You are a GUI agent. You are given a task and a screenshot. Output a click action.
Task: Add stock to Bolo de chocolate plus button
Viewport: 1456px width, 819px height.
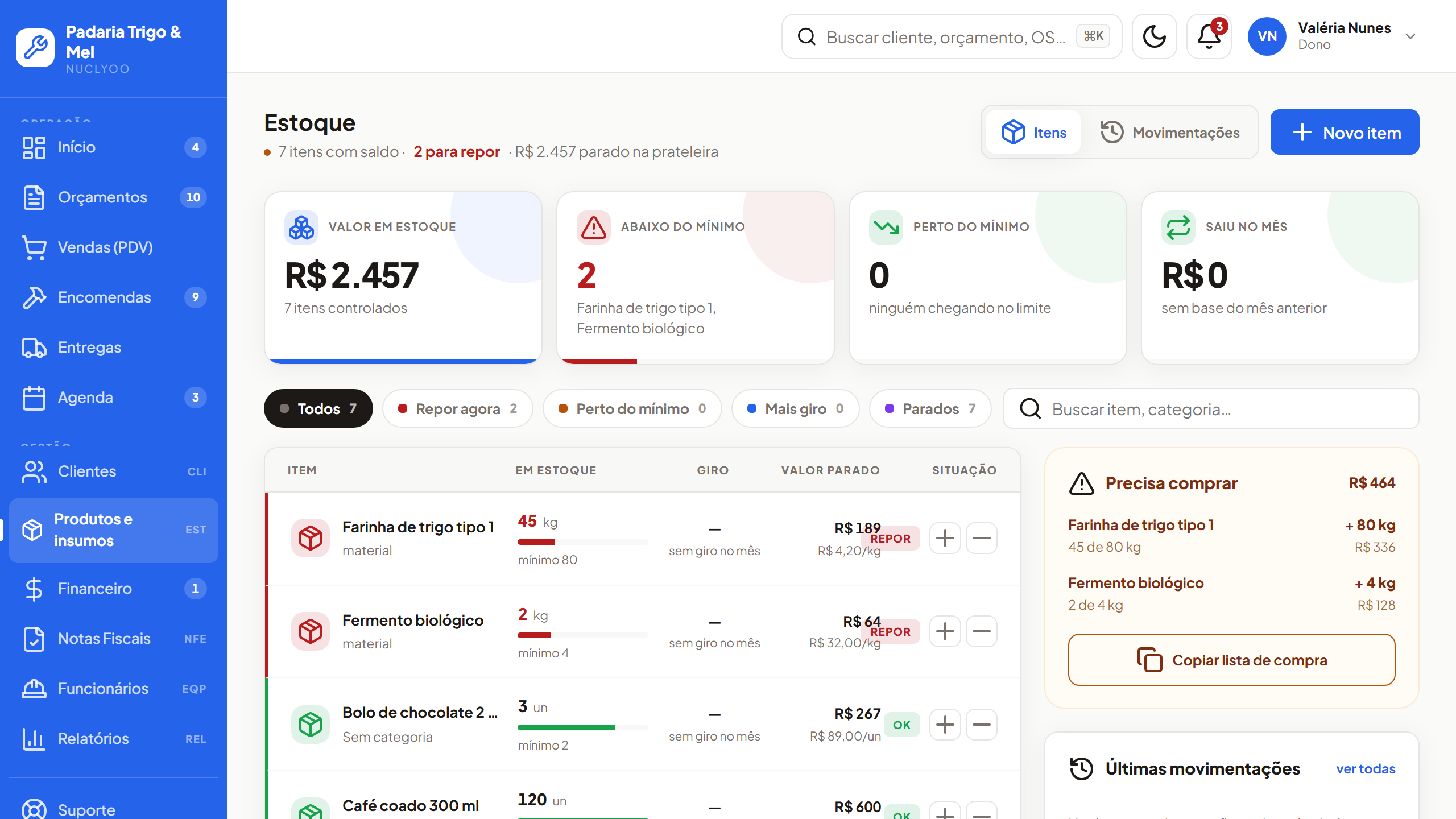click(x=945, y=725)
